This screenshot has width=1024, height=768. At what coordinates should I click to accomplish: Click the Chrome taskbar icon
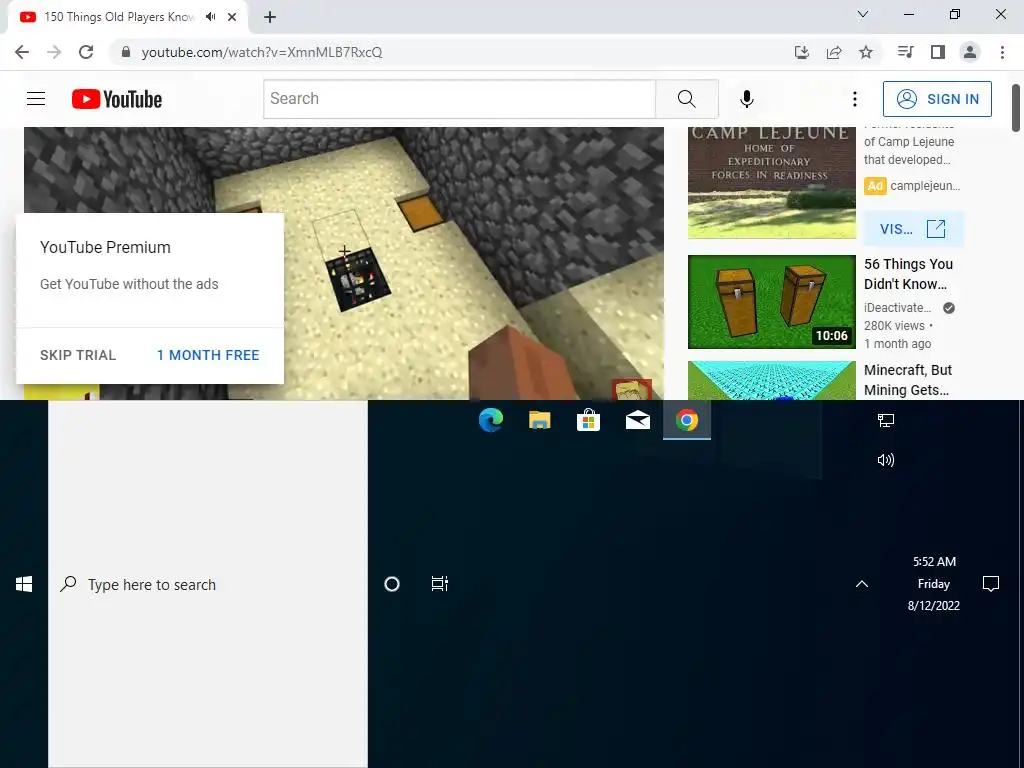point(686,420)
